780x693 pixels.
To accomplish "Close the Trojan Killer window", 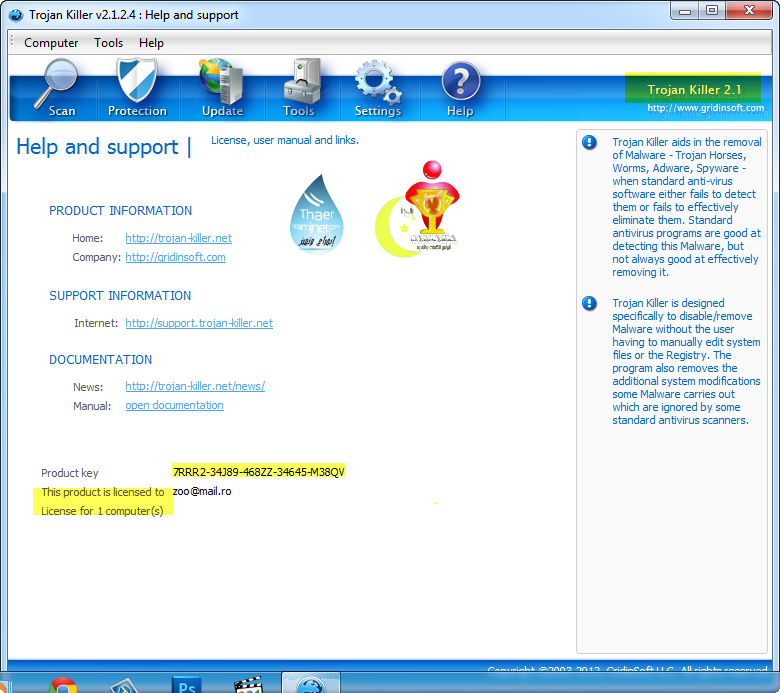I will pos(749,11).
